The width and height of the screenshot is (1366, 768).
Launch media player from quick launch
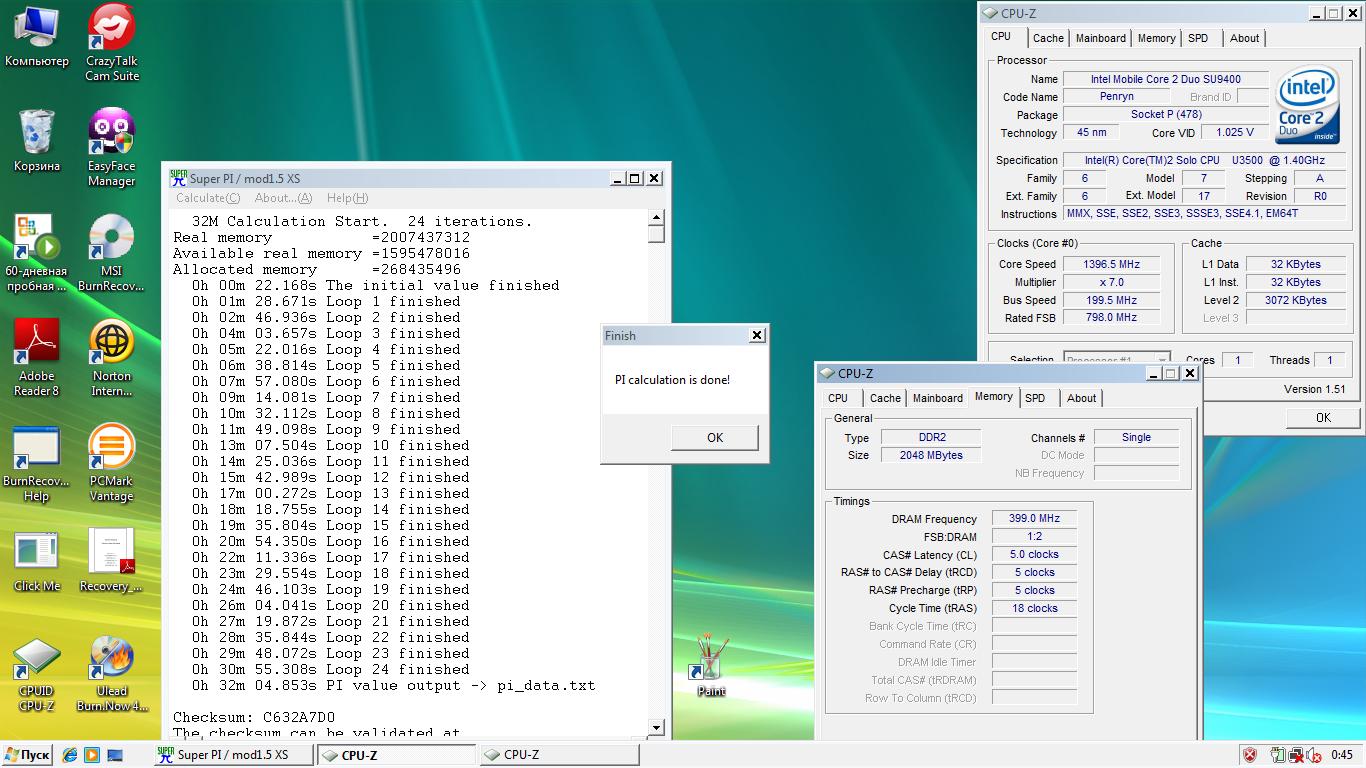click(92, 755)
